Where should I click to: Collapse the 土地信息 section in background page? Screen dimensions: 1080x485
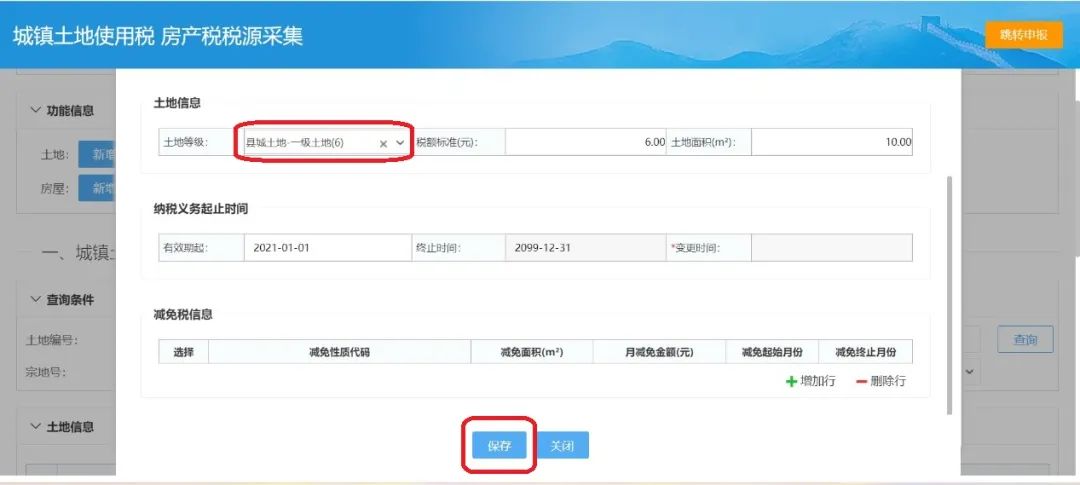(x=36, y=426)
